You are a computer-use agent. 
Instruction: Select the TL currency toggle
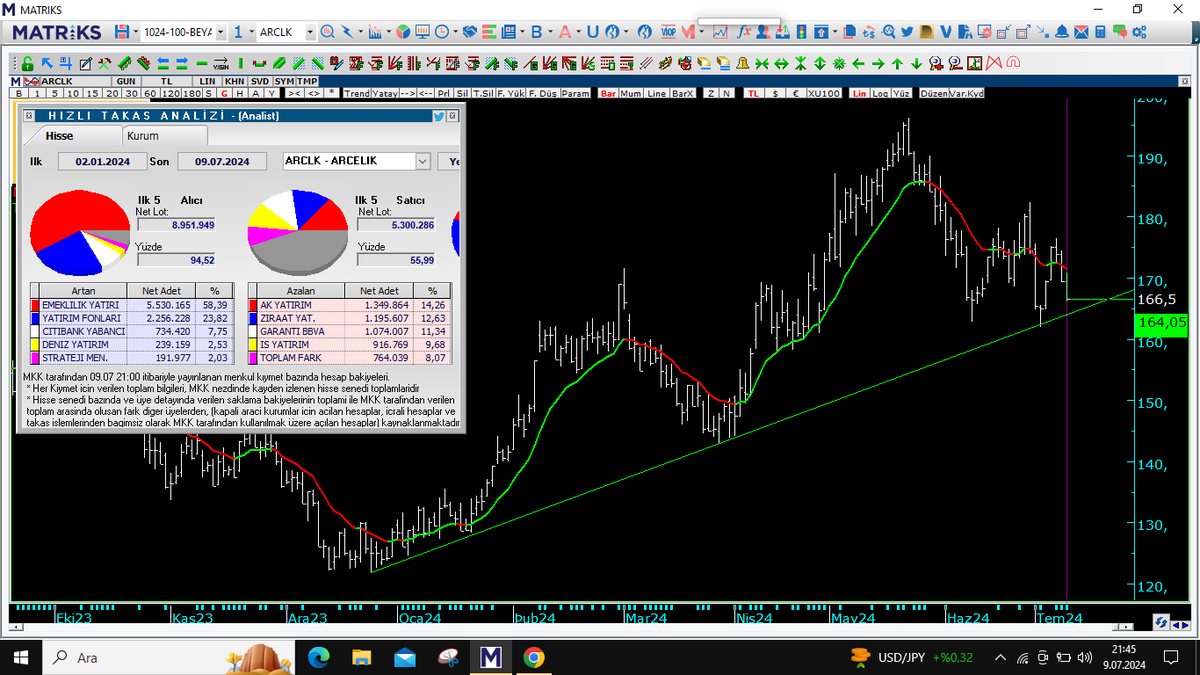click(753, 93)
